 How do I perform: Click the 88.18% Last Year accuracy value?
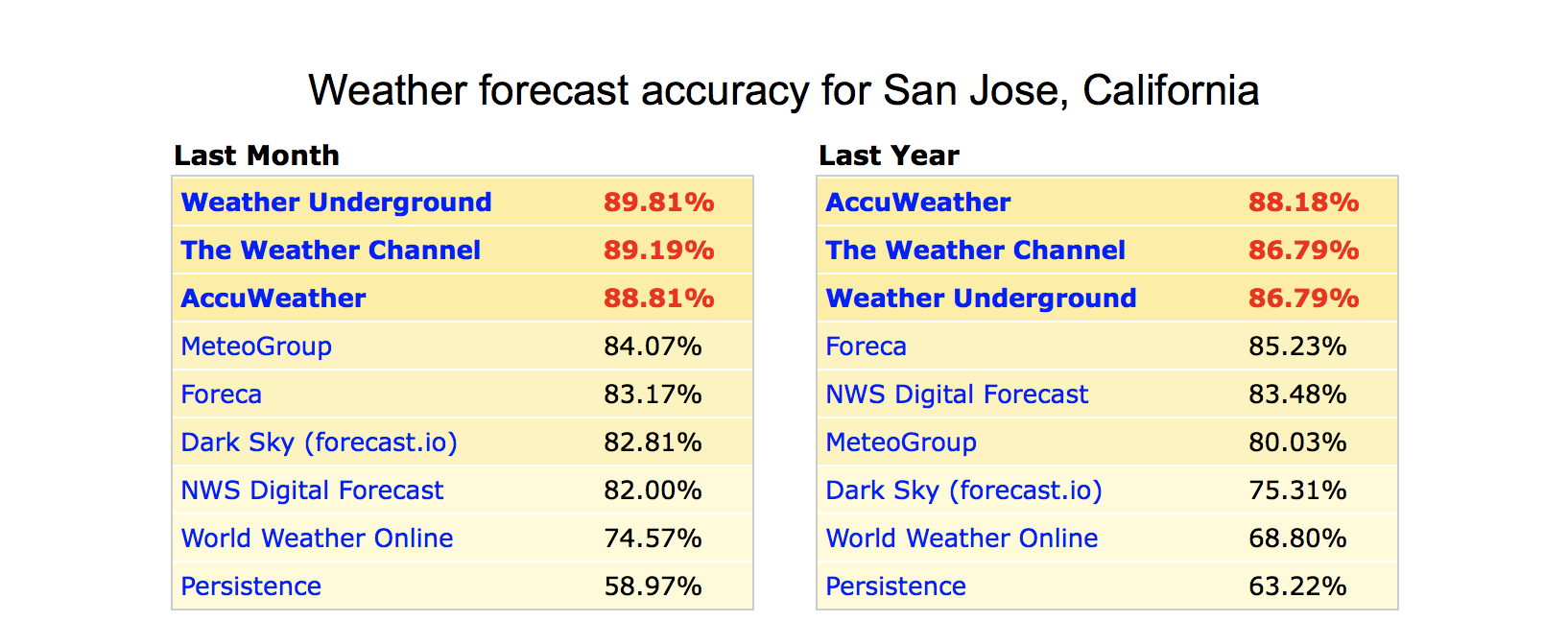(1303, 203)
